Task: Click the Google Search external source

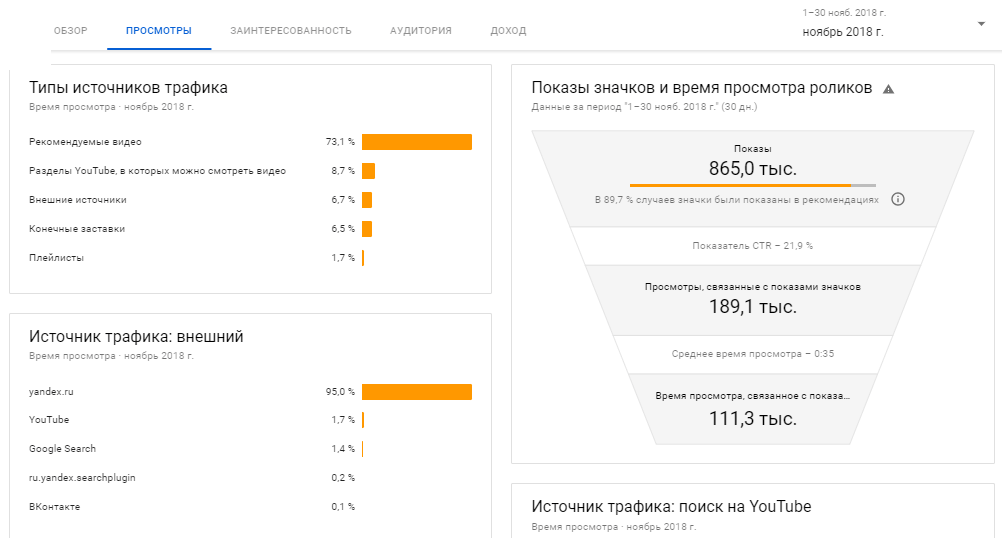Action: pos(63,449)
